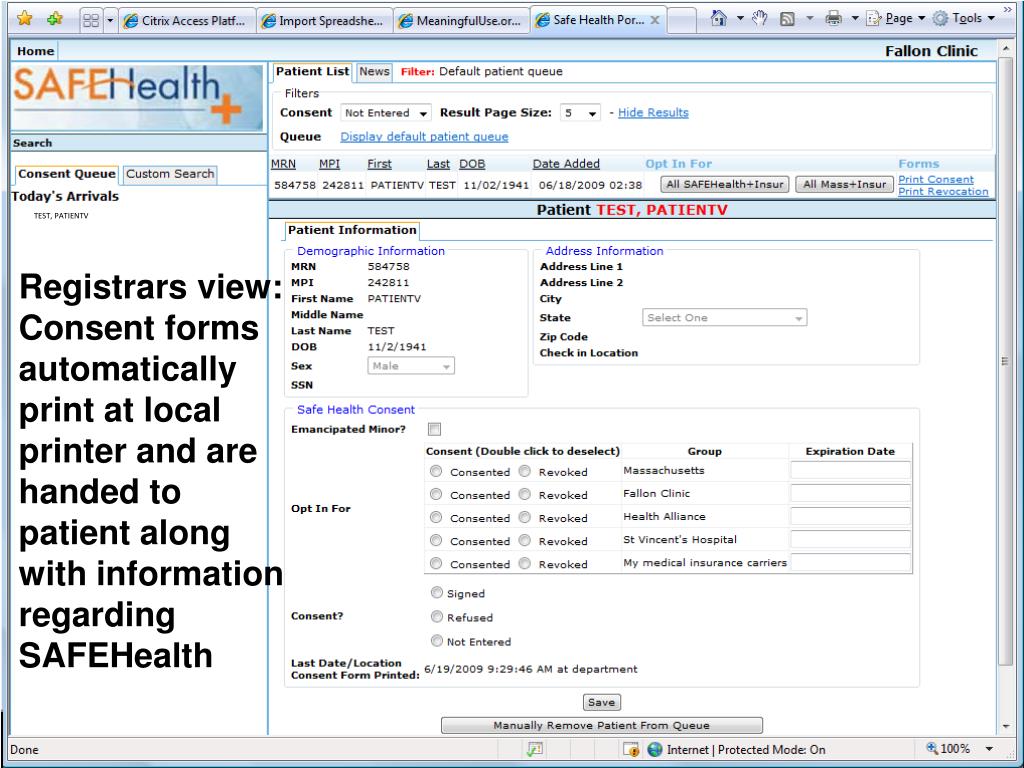Viewport: 1024px width, 768px height.
Task: Select Revoked for Massachusetts
Action: pyautogui.click(x=524, y=471)
